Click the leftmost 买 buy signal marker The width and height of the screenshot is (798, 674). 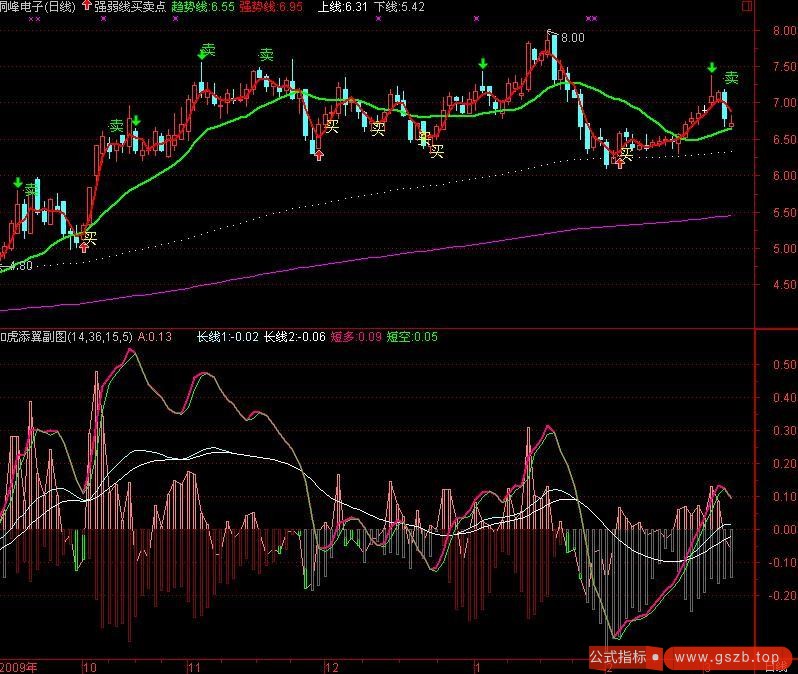[x=91, y=238]
